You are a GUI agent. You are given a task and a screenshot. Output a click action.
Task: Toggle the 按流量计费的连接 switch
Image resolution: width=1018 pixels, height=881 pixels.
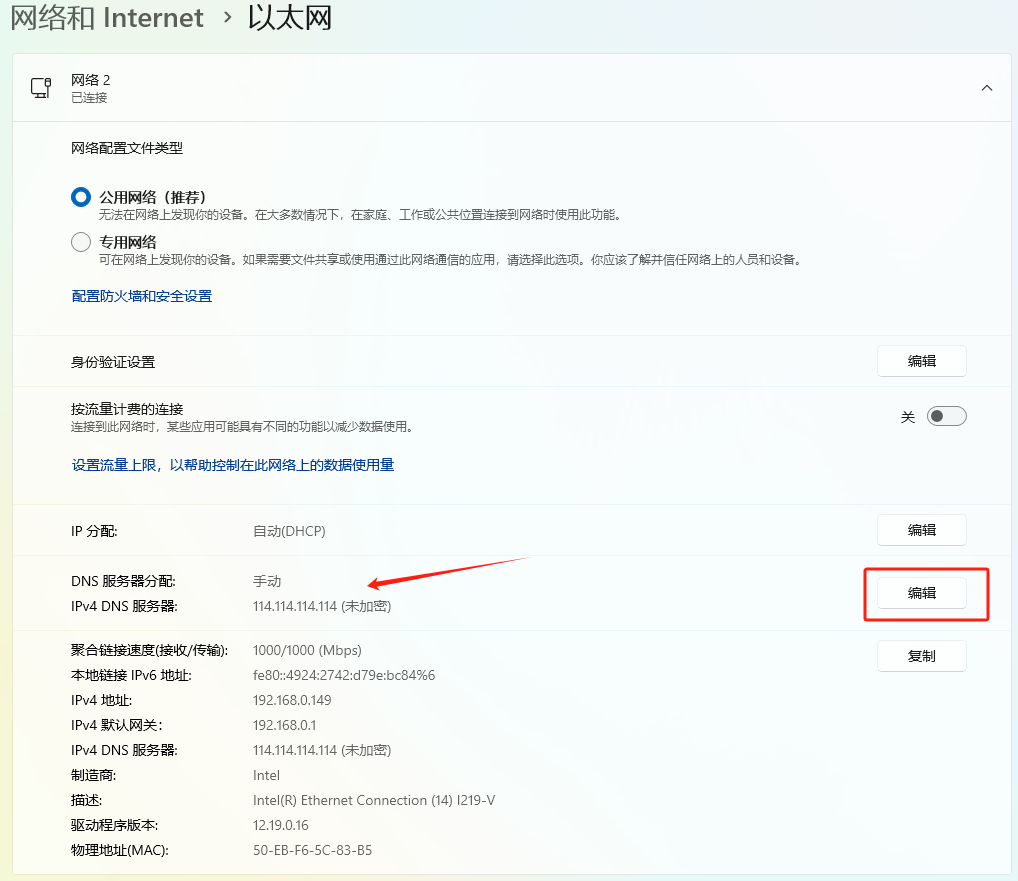(946, 417)
